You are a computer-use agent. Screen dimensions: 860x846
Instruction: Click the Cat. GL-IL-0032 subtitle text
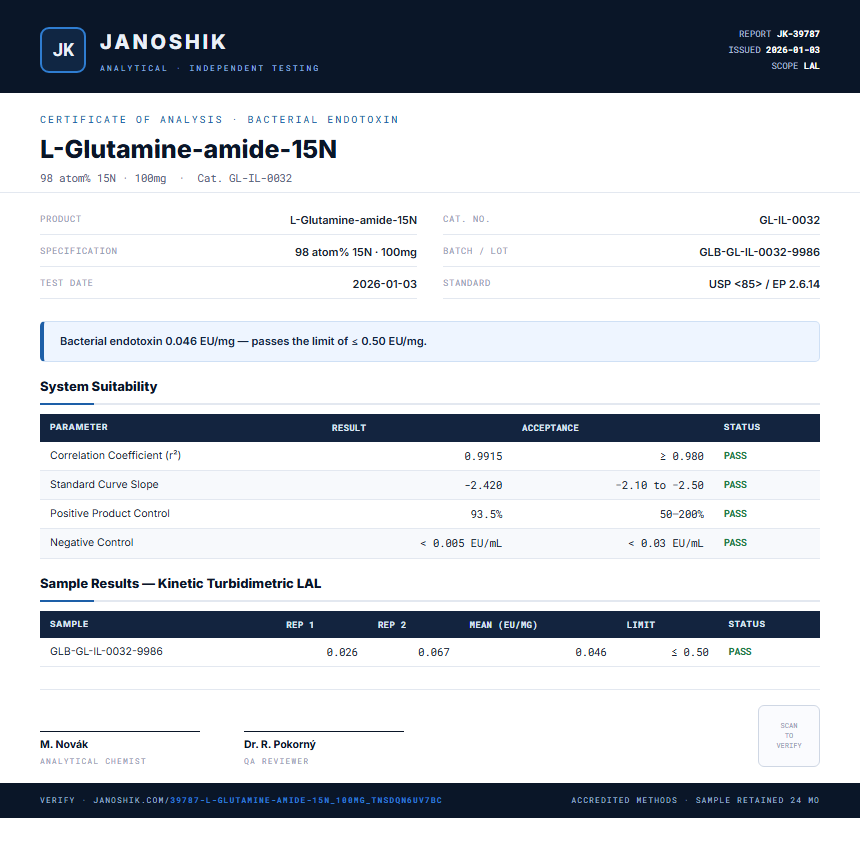[x=245, y=178]
